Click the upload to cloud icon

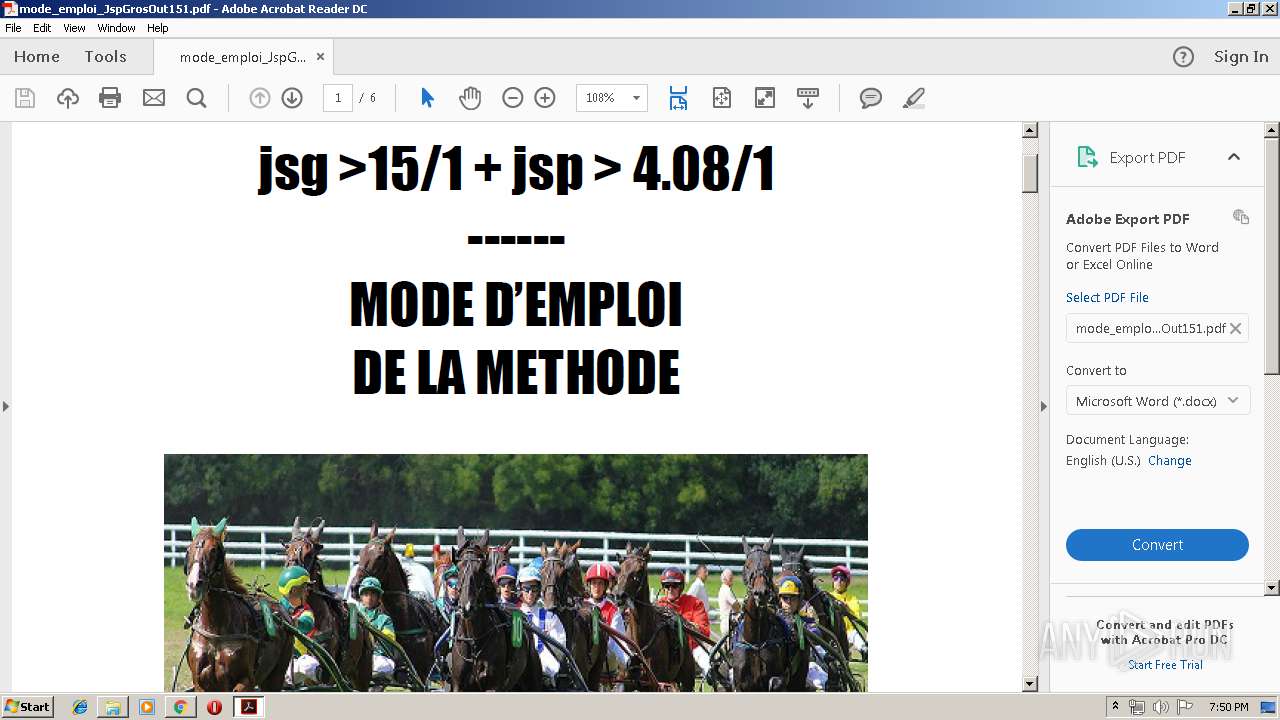point(67,98)
